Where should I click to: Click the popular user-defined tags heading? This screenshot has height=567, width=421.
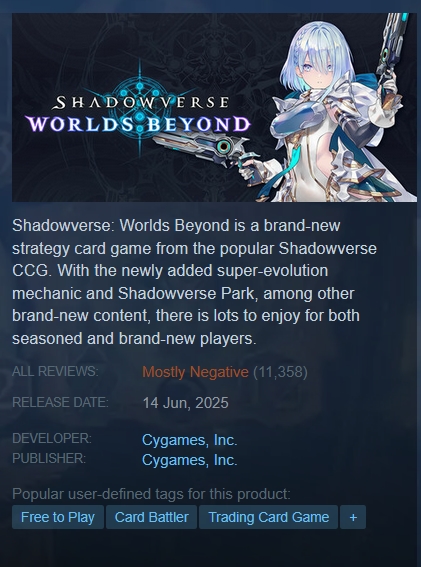point(151,494)
